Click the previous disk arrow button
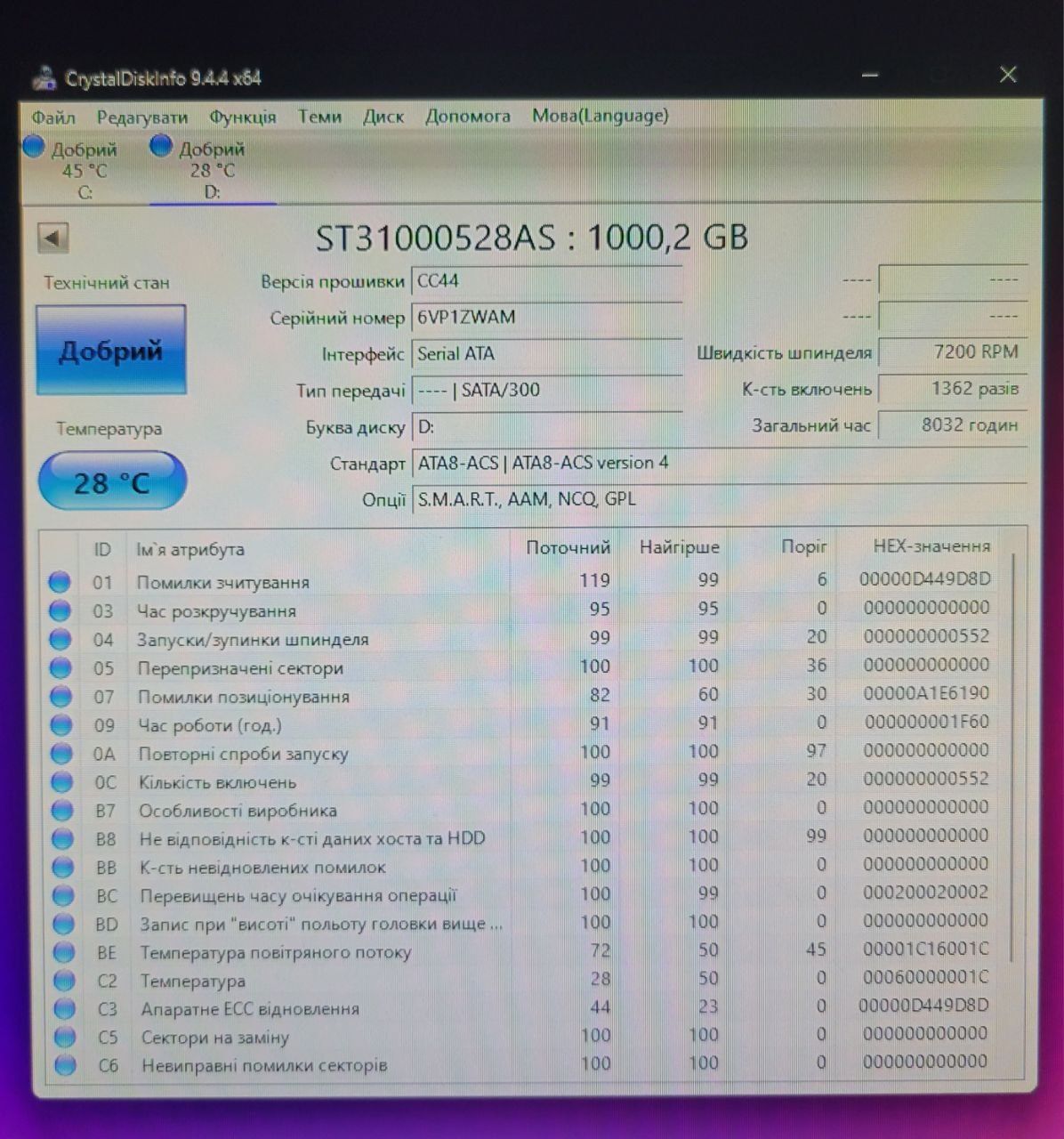Screen dimensions: 1064x1139 (x=53, y=238)
